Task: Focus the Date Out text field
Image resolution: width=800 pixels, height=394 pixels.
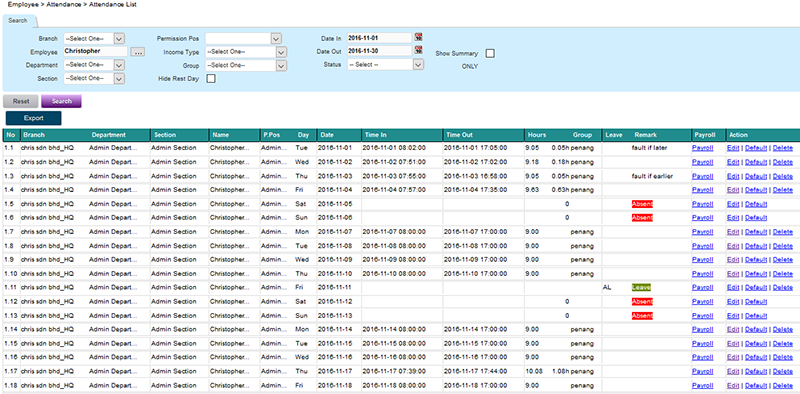Action: point(379,51)
